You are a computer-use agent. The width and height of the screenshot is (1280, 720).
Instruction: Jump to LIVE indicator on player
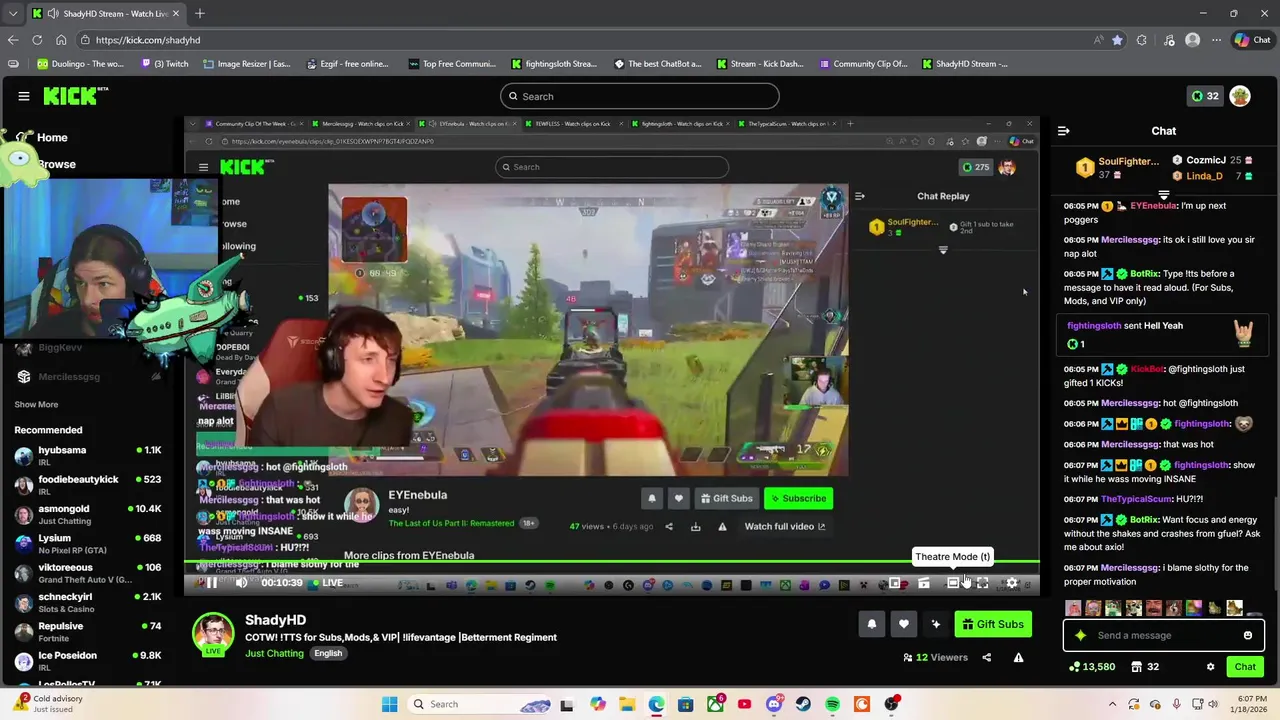point(327,582)
